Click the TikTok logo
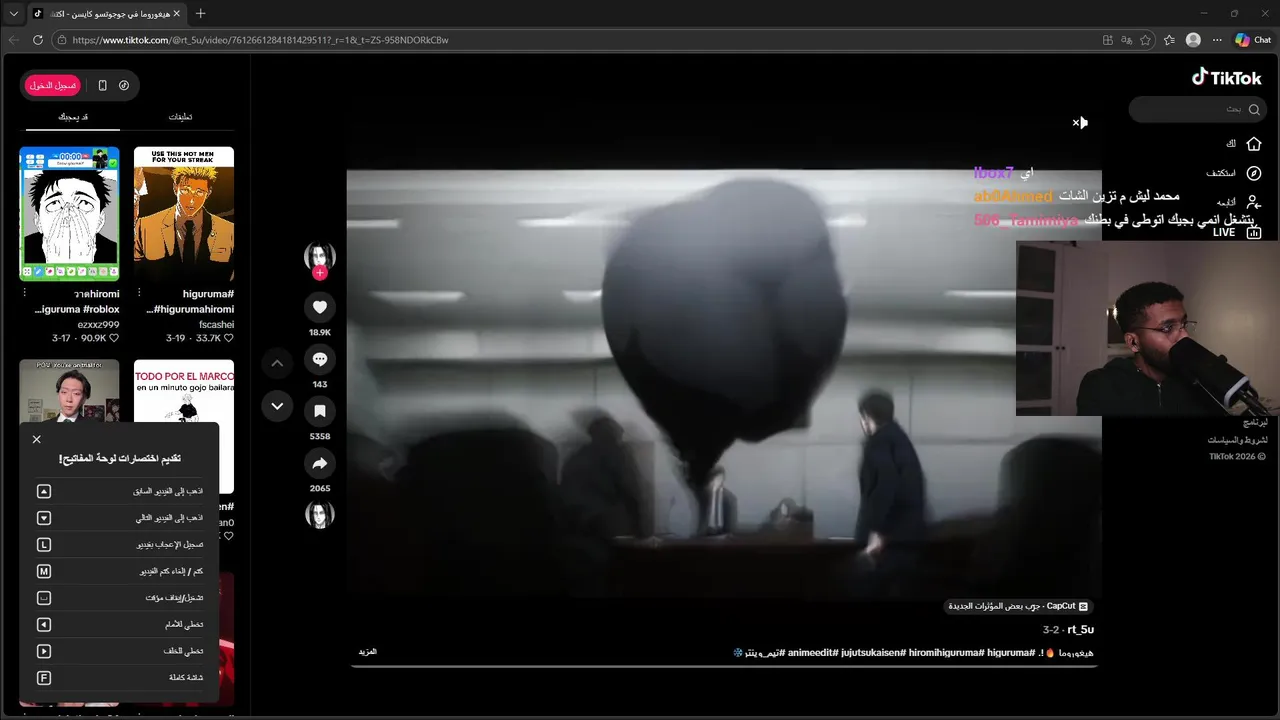 tap(1226, 77)
